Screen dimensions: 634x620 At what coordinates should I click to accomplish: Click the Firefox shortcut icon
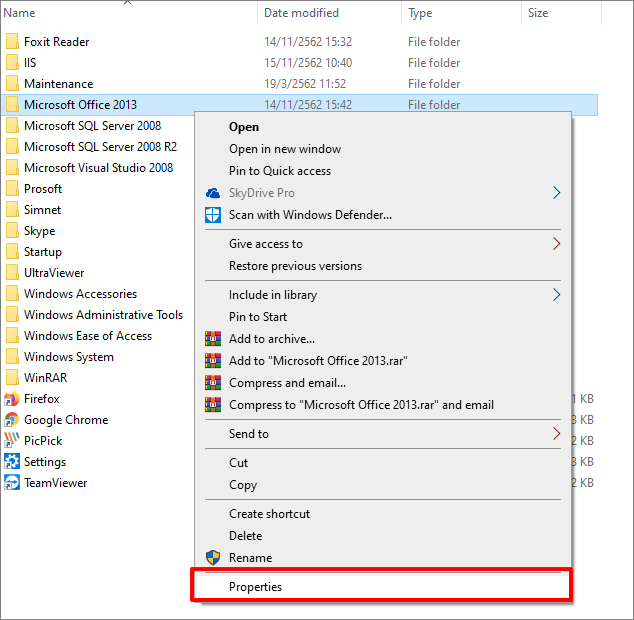[x=12, y=399]
